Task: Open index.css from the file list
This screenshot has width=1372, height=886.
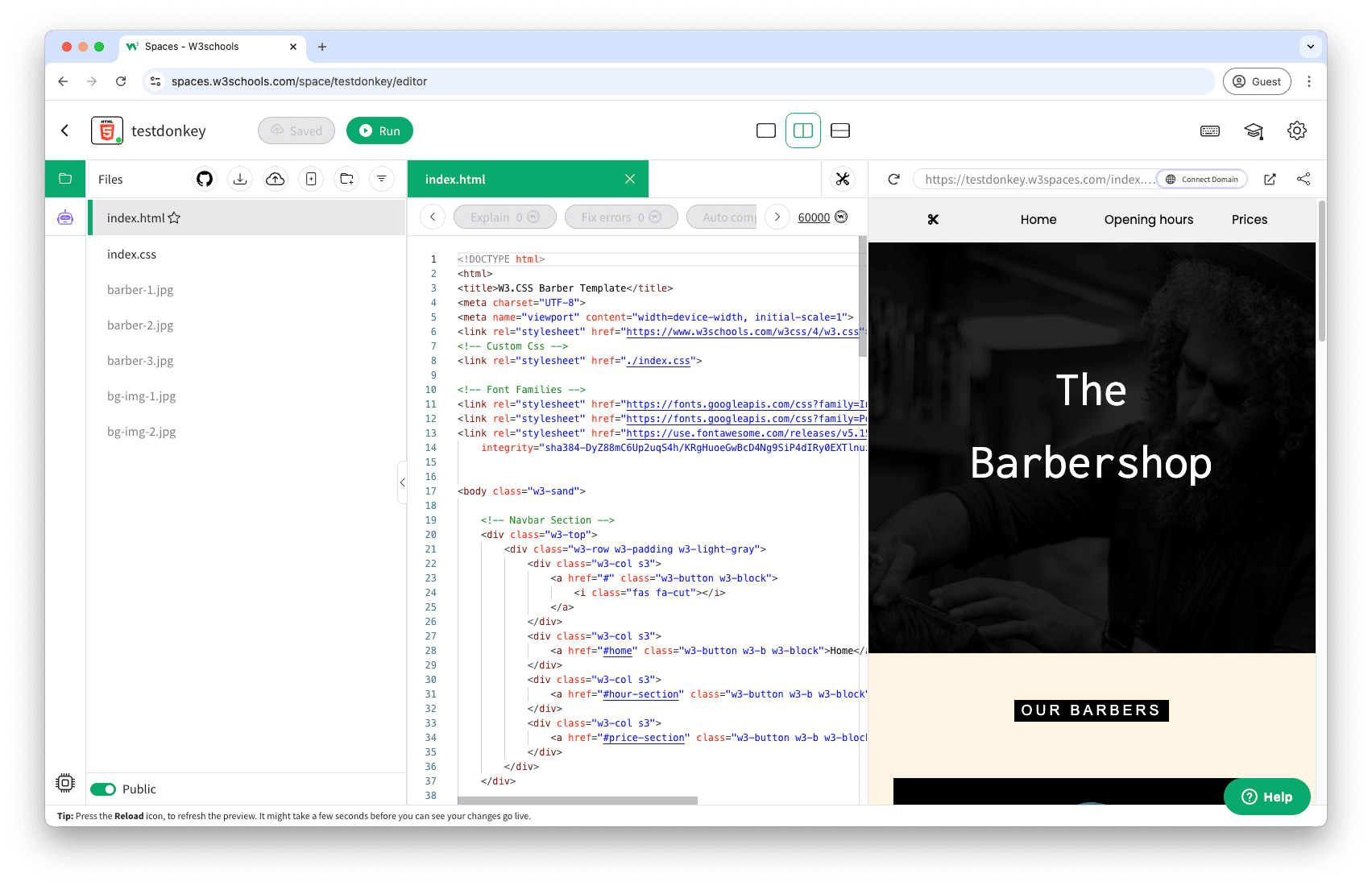Action: (132, 255)
